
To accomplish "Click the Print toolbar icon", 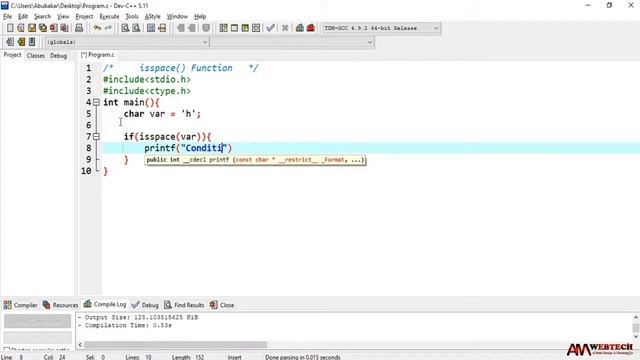I will 79,28.
